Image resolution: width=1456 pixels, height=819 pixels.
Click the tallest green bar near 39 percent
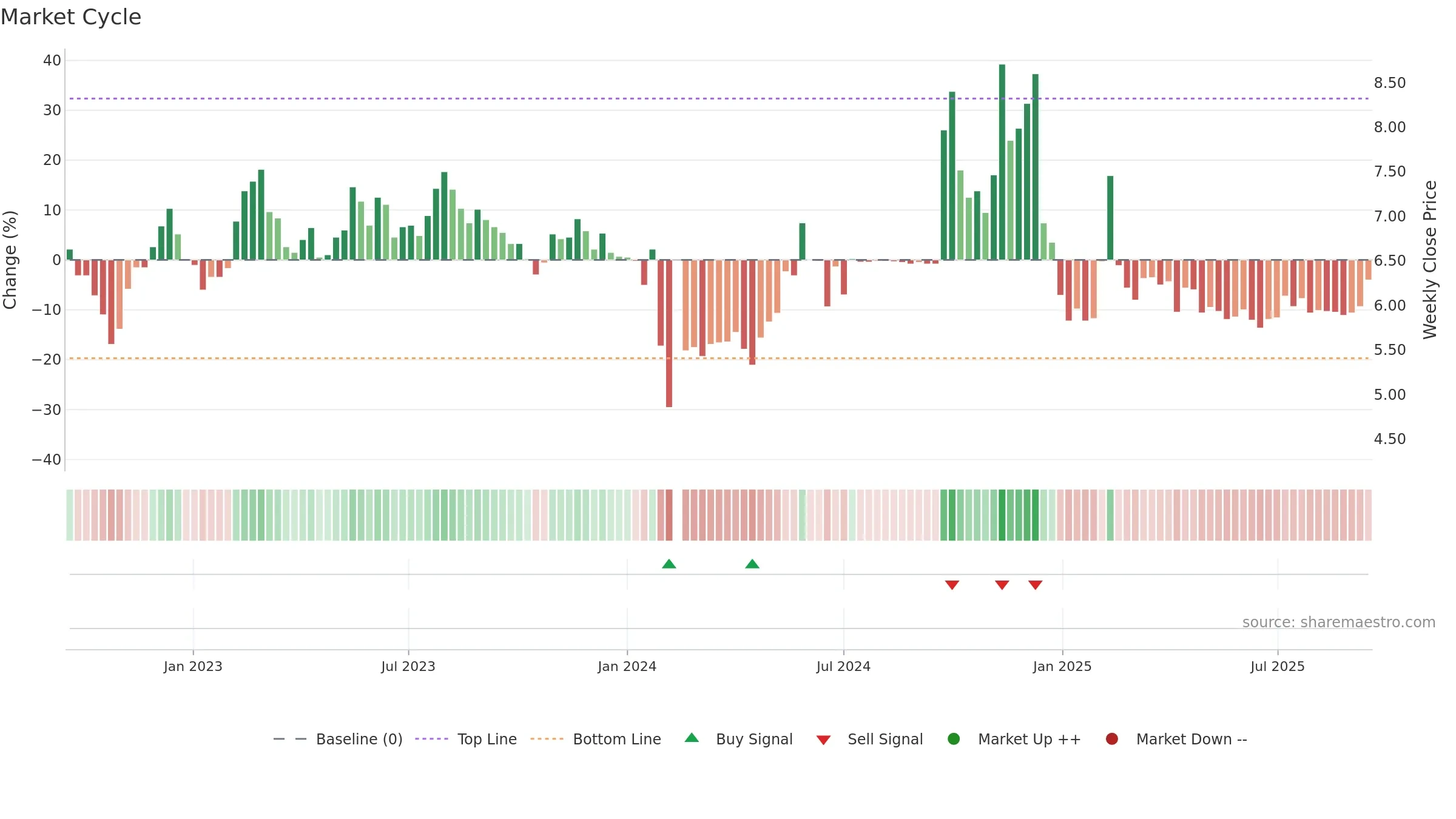click(x=1002, y=162)
